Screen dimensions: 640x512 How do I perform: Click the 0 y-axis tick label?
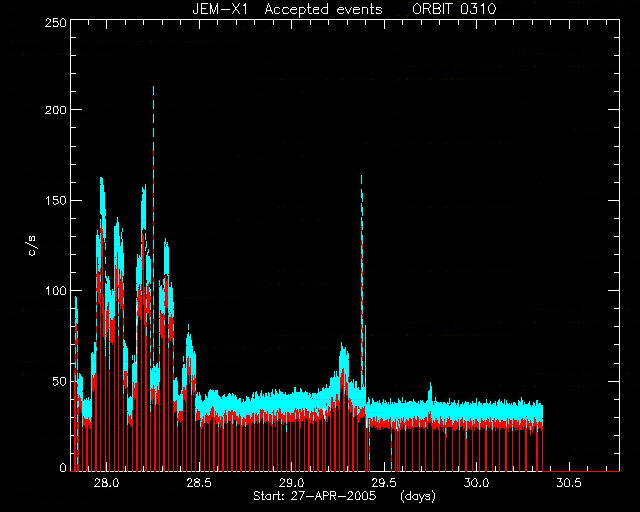[63, 467]
